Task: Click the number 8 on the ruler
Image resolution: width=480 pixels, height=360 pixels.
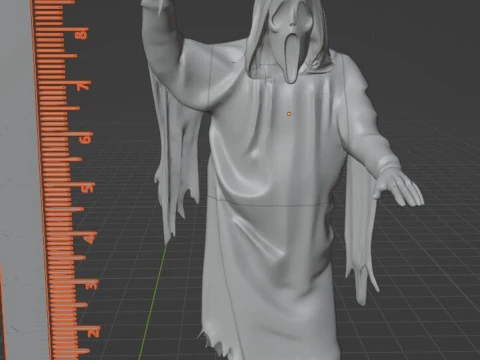Action: [82, 34]
